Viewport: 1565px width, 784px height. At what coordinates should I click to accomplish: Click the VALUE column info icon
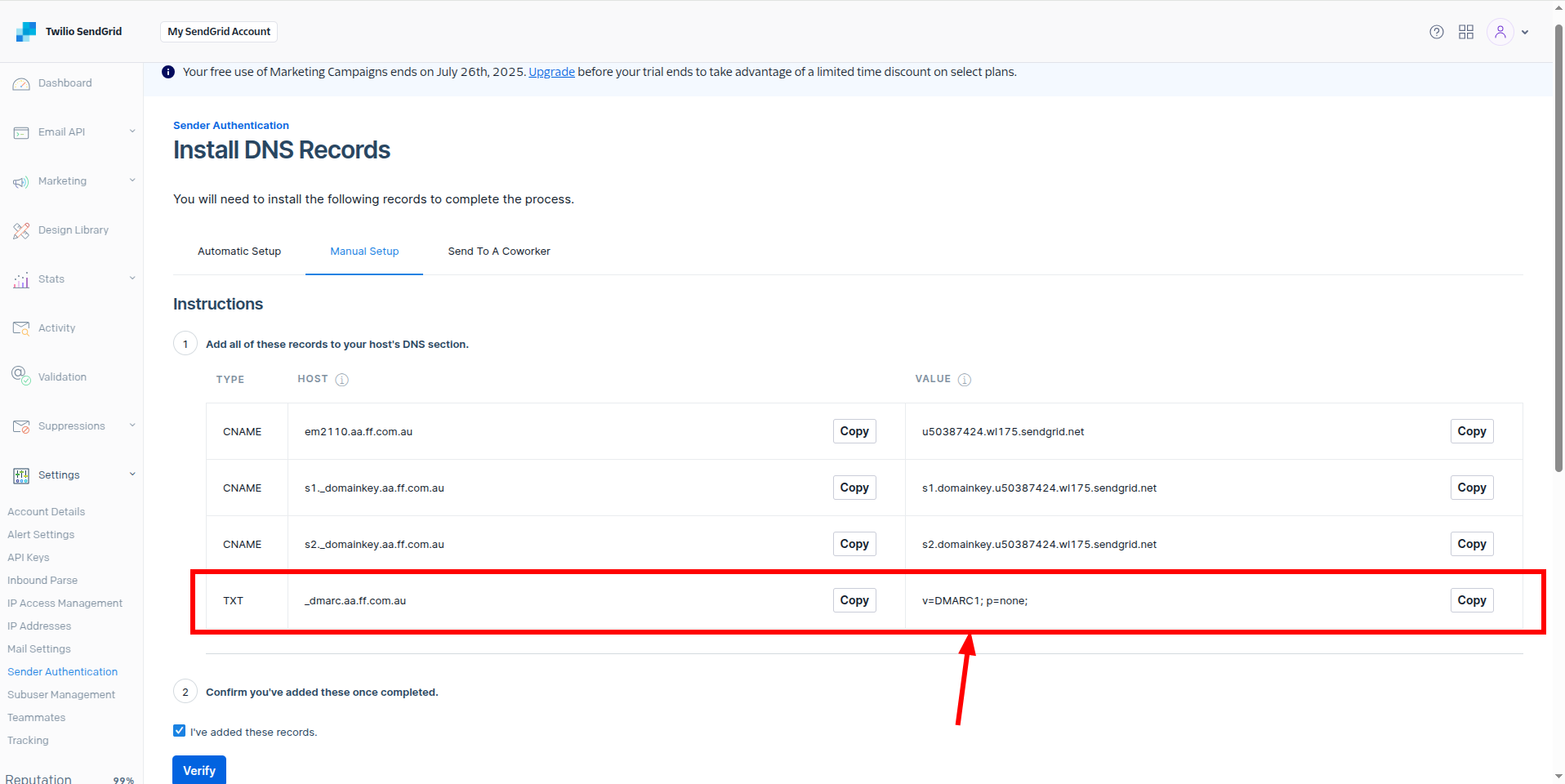point(965,380)
